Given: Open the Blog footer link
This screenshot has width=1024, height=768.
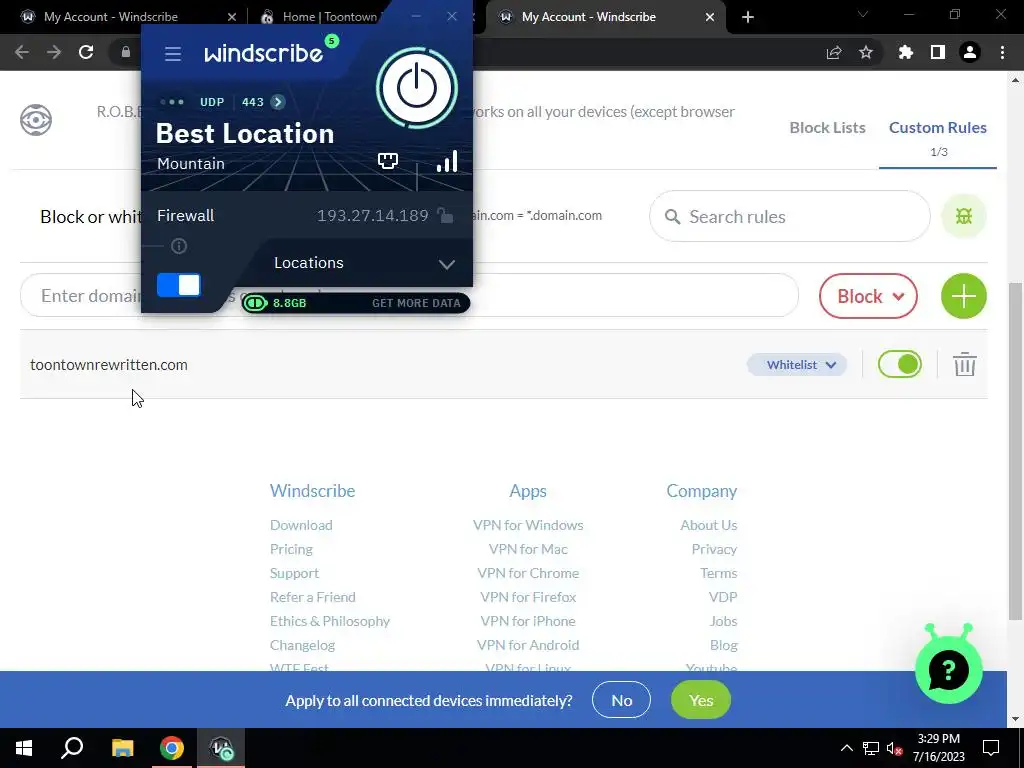Looking at the screenshot, I should [x=724, y=645].
